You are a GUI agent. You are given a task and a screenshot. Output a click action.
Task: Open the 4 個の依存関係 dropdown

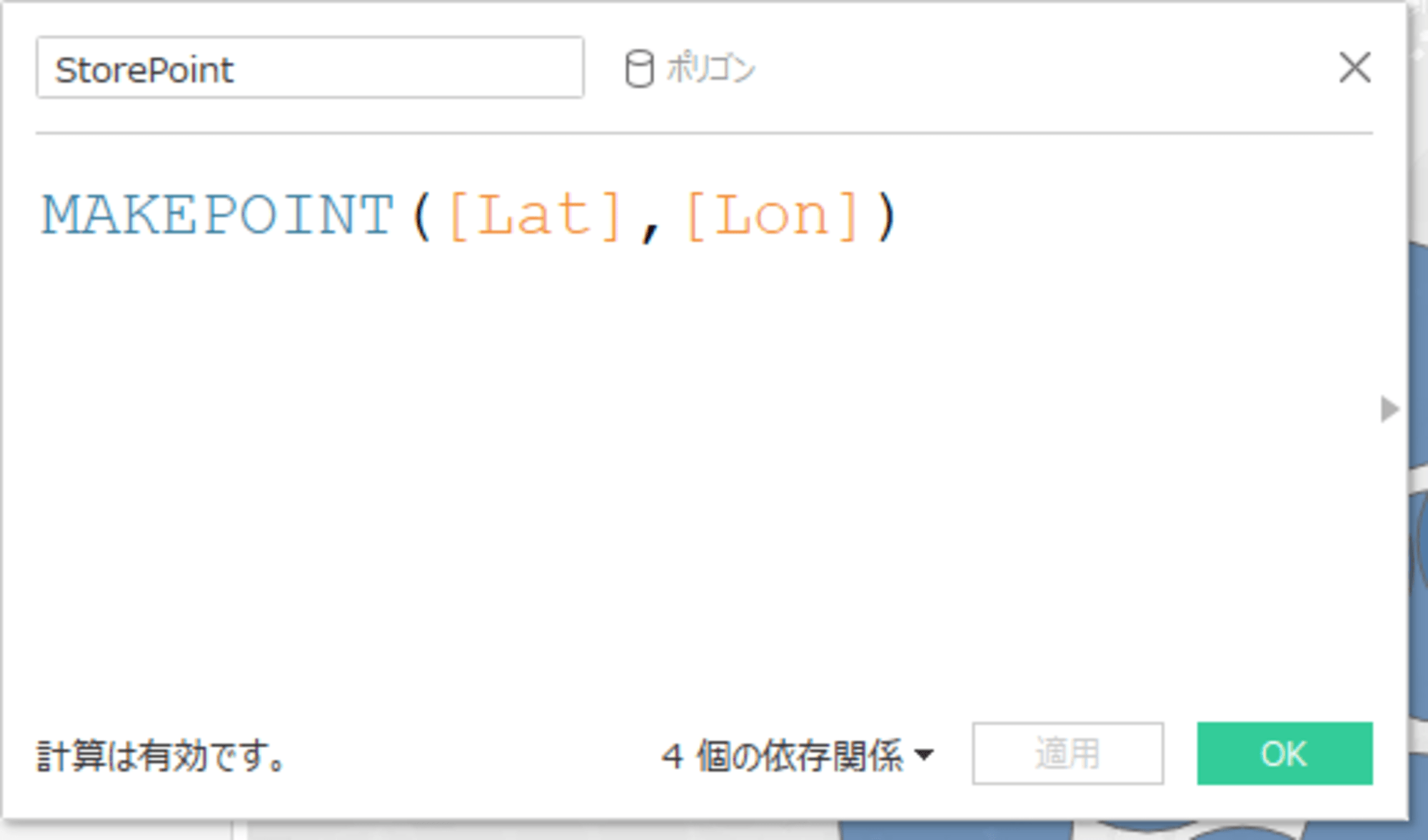[798, 755]
